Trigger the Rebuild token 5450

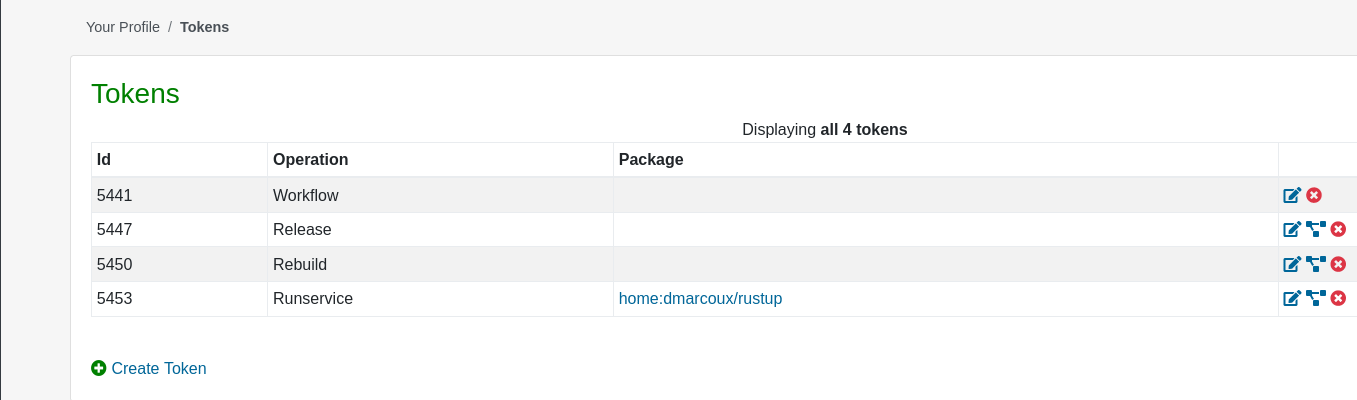[1316, 264]
